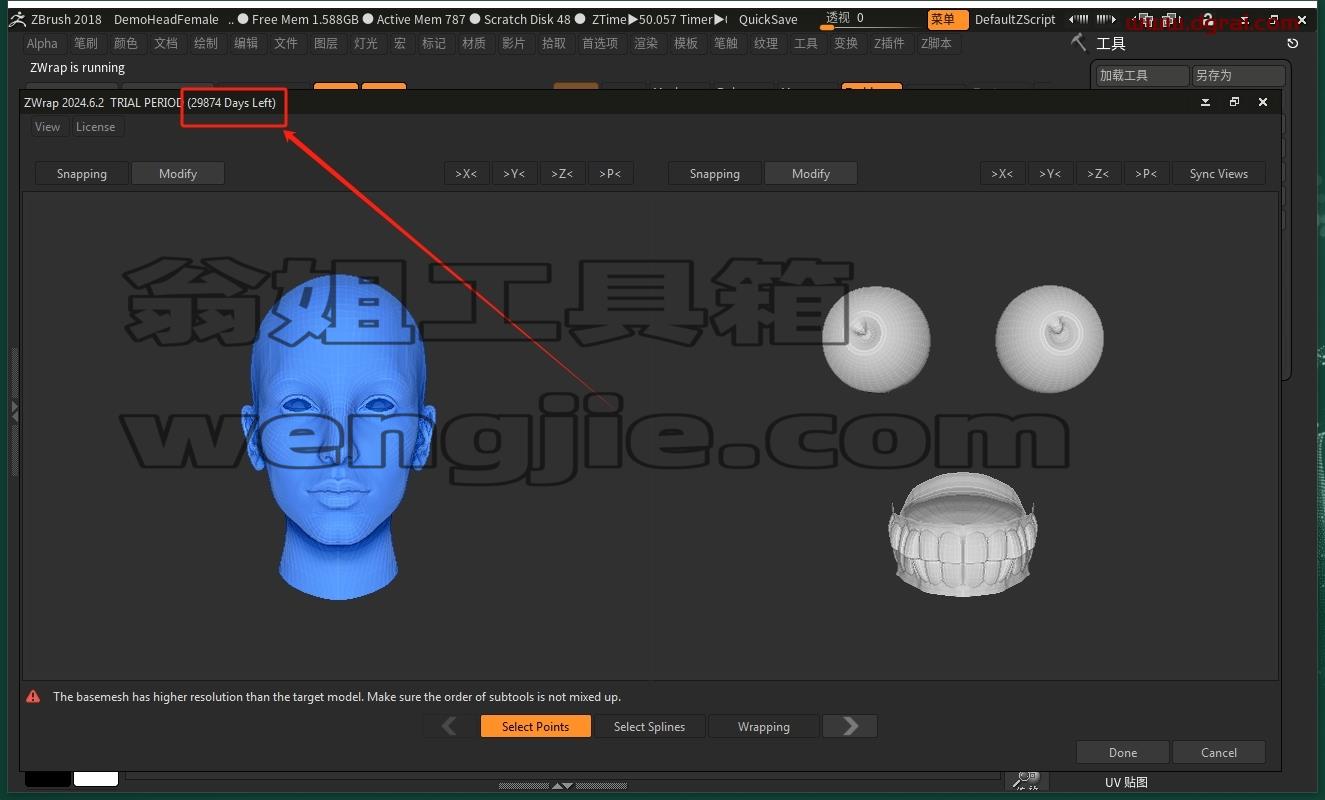The height and width of the screenshot is (800, 1325).
Task: Click the Cancel button
Action: click(x=1219, y=752)
